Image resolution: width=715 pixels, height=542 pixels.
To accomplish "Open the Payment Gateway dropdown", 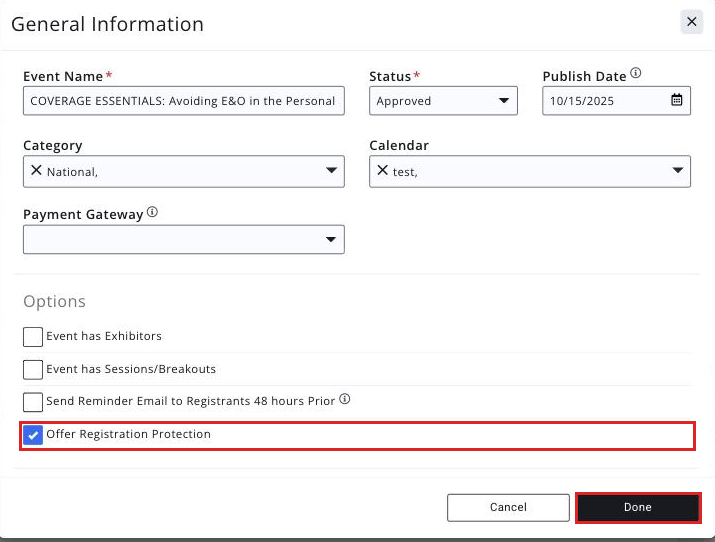I will [x=184, y=239].
